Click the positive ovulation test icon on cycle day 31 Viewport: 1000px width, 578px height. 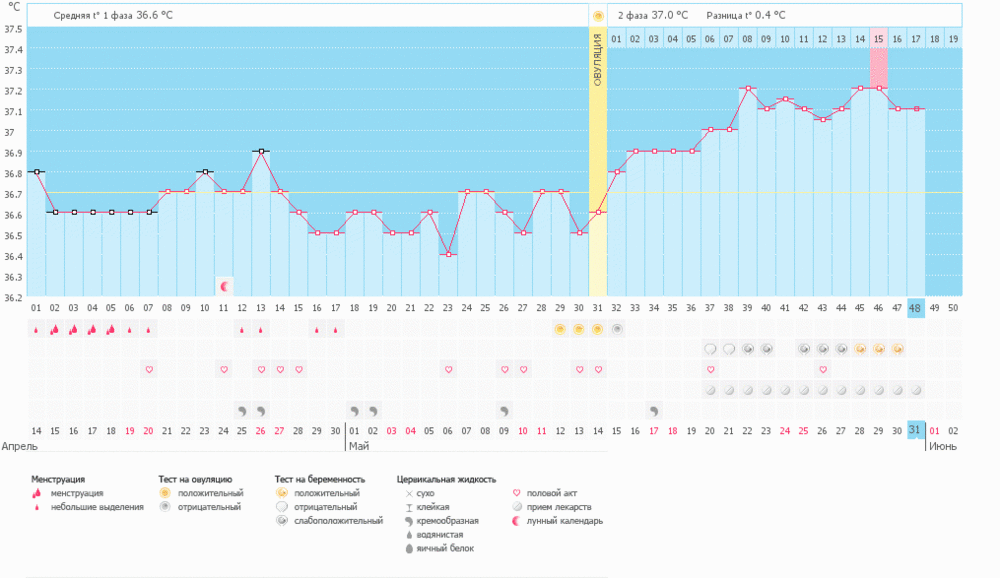[598, 329]
